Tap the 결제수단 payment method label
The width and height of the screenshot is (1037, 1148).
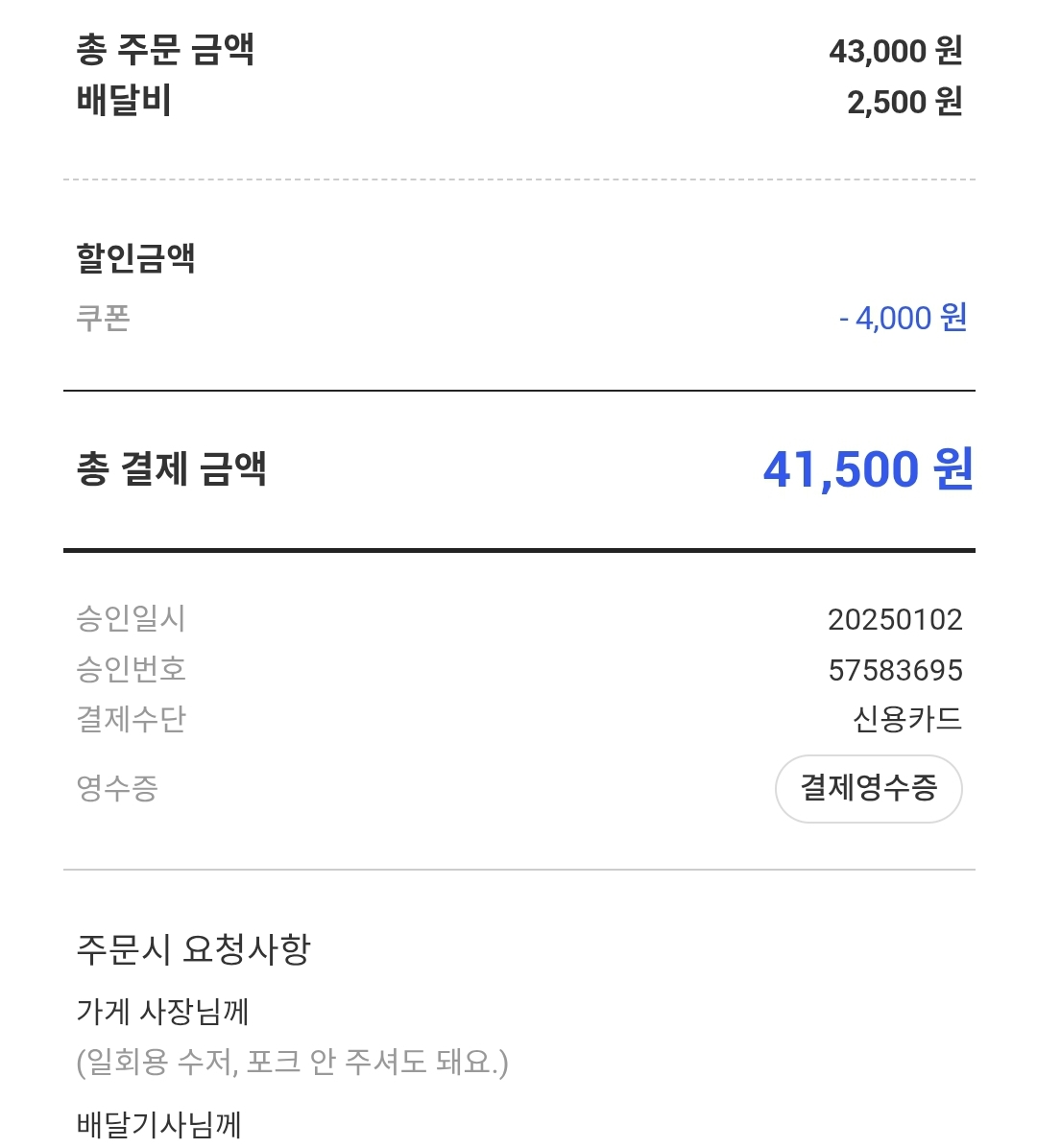(131, 719)
